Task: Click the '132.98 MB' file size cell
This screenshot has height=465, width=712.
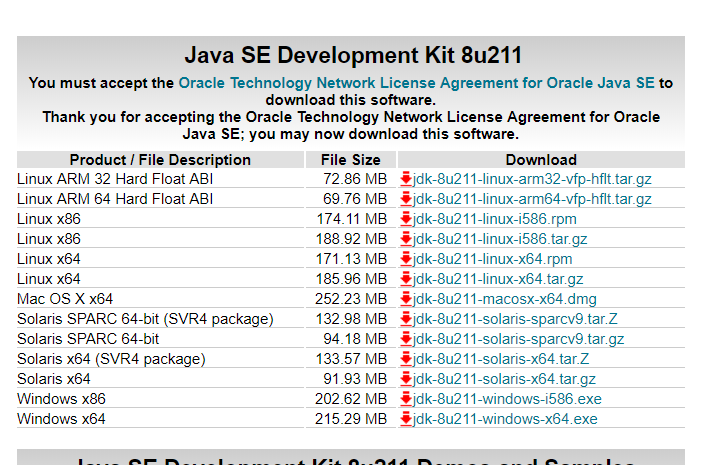Action: [x=351, y=319]
